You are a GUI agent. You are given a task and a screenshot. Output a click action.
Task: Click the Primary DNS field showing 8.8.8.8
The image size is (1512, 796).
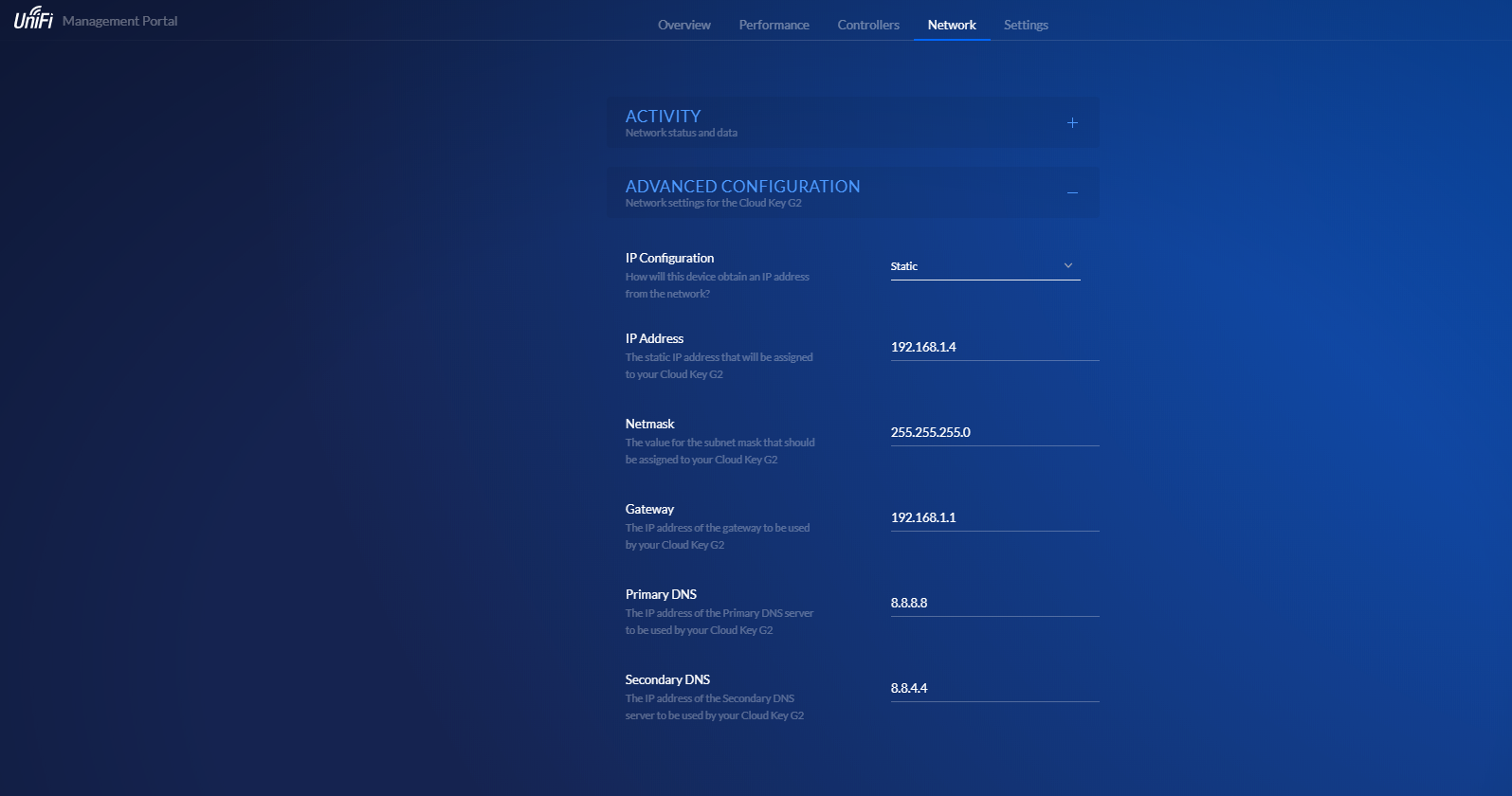(x=993, y=603)
